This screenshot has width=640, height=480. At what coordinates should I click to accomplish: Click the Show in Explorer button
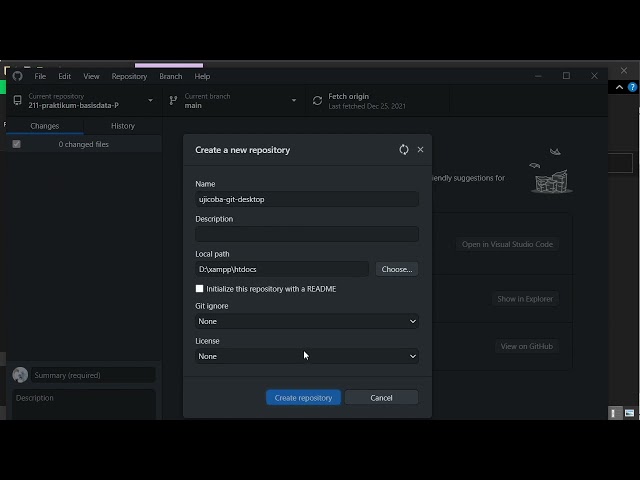coord(525,299)
